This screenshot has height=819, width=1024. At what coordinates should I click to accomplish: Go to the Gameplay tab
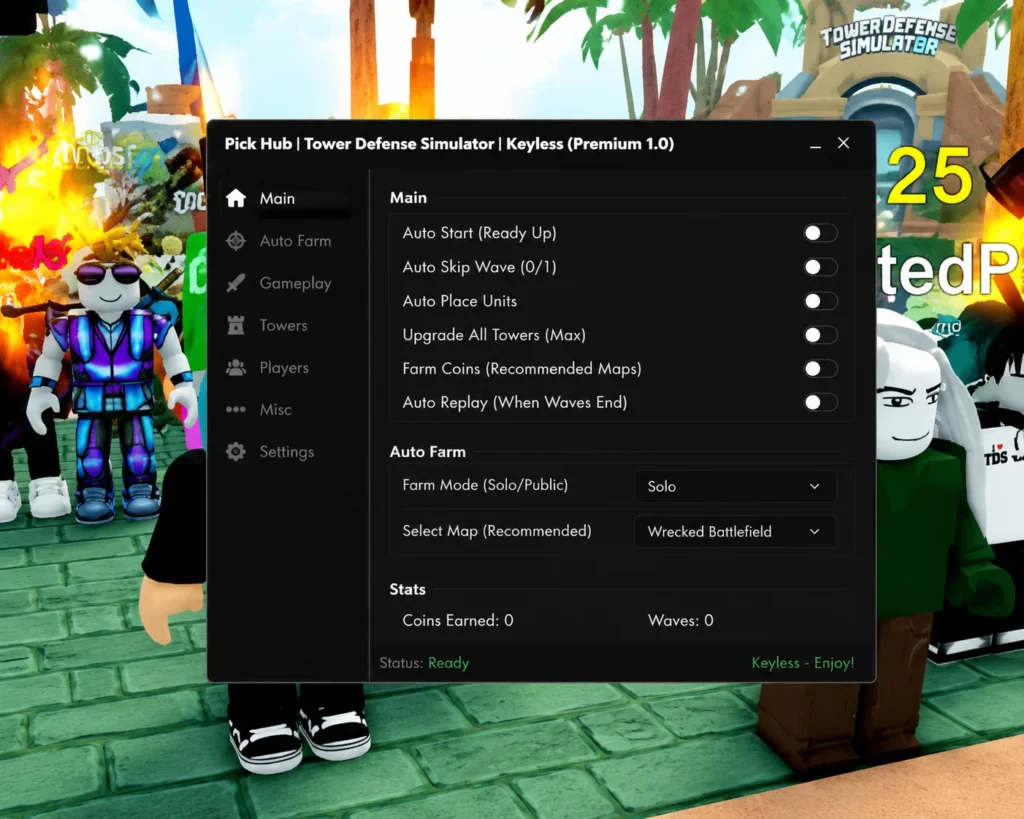tap(295, 283)
